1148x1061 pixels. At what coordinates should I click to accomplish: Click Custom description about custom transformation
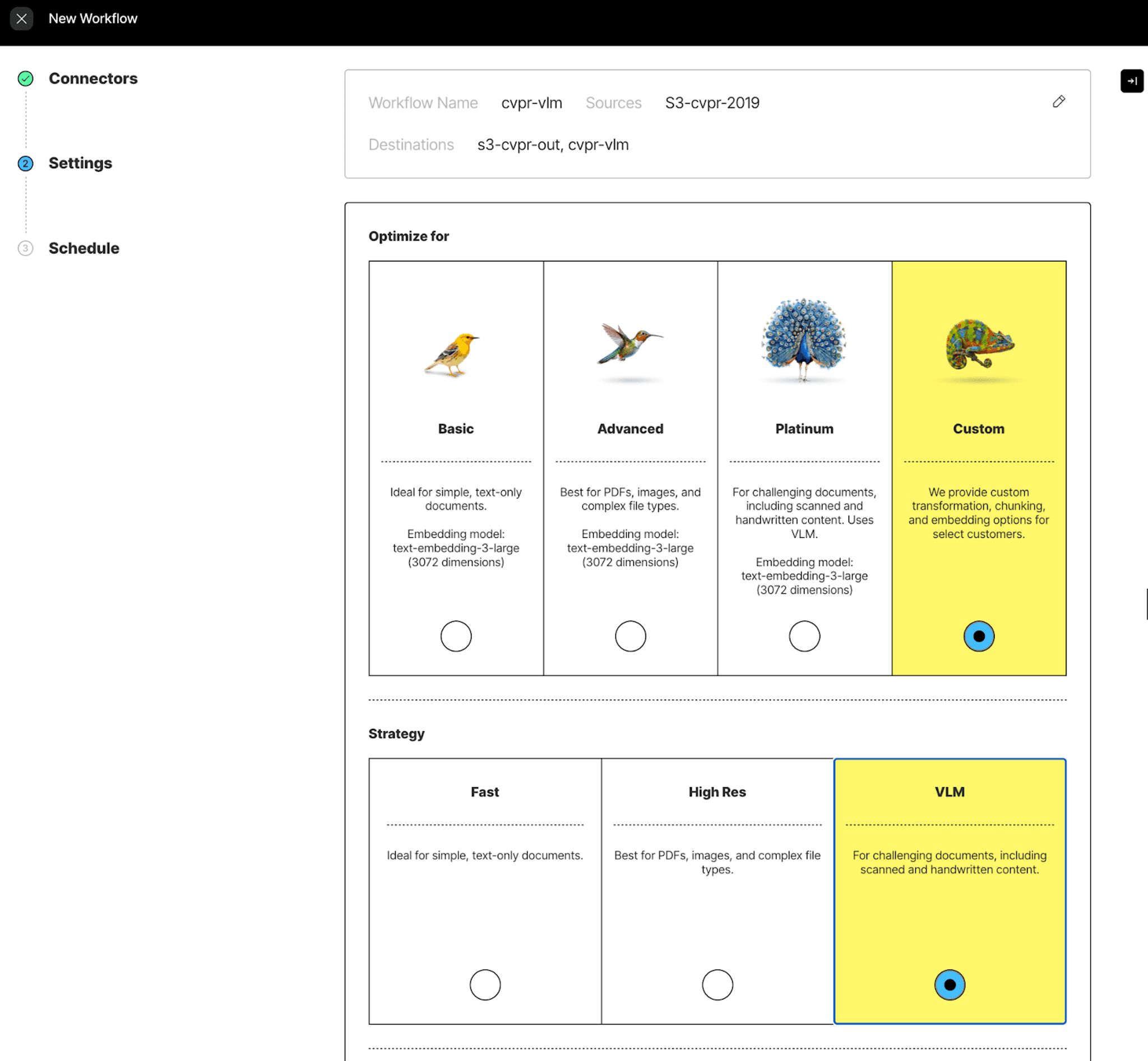tap(979, 513)
